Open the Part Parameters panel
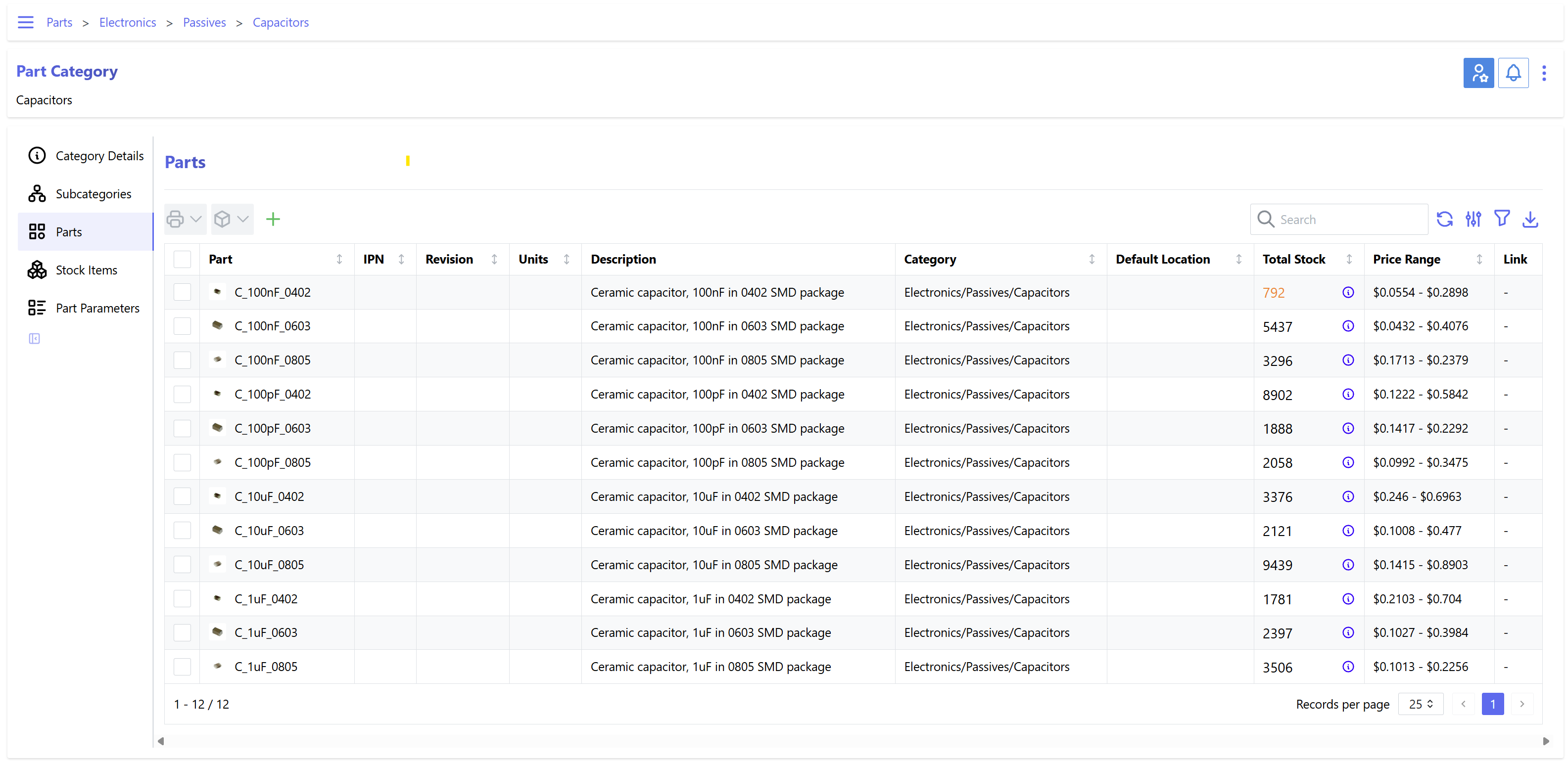Image resolution: width=1568 pixels, height=763 pixels. click(x=97, y=308)
